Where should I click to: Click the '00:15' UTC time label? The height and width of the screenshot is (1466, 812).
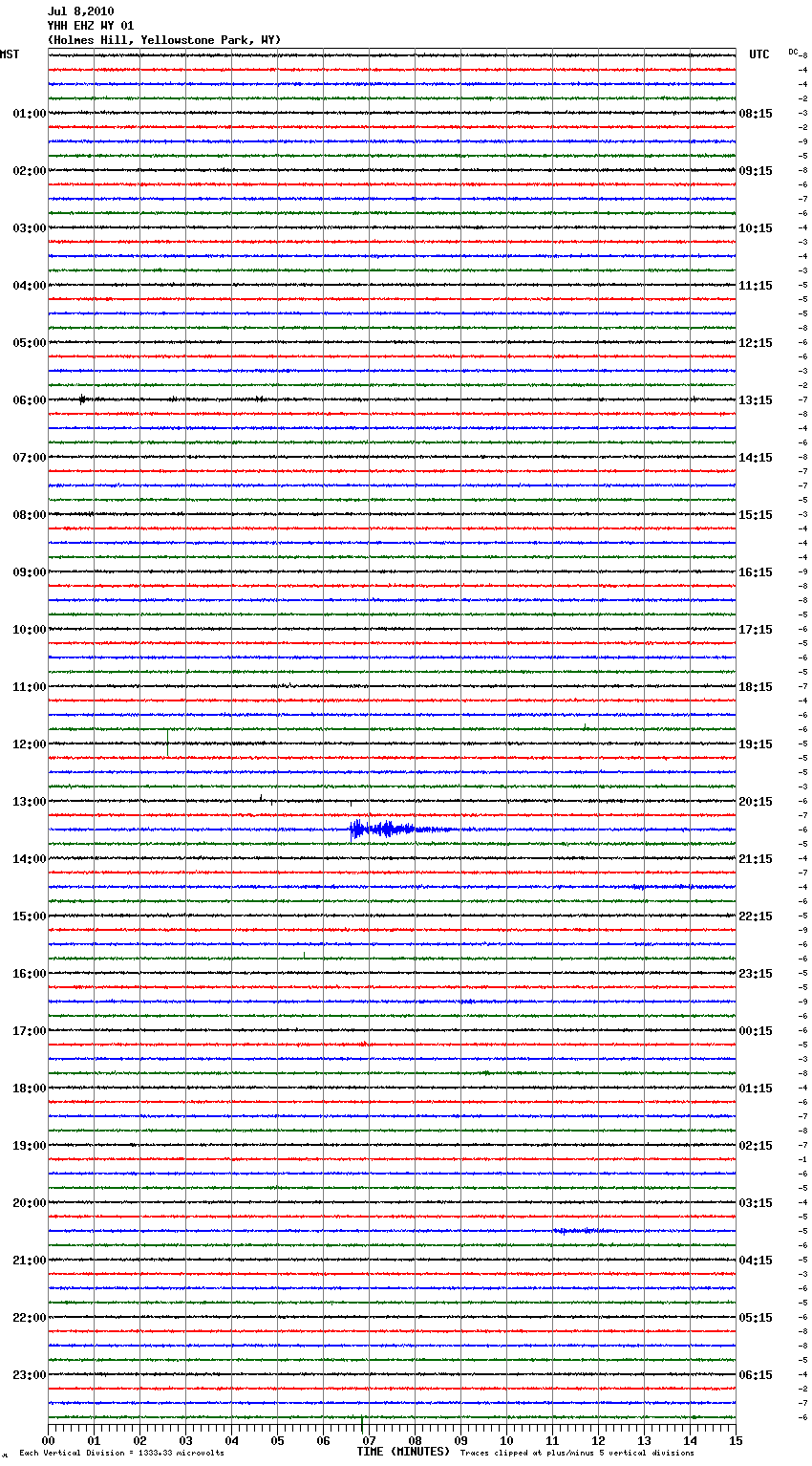tap(756, 1031)
